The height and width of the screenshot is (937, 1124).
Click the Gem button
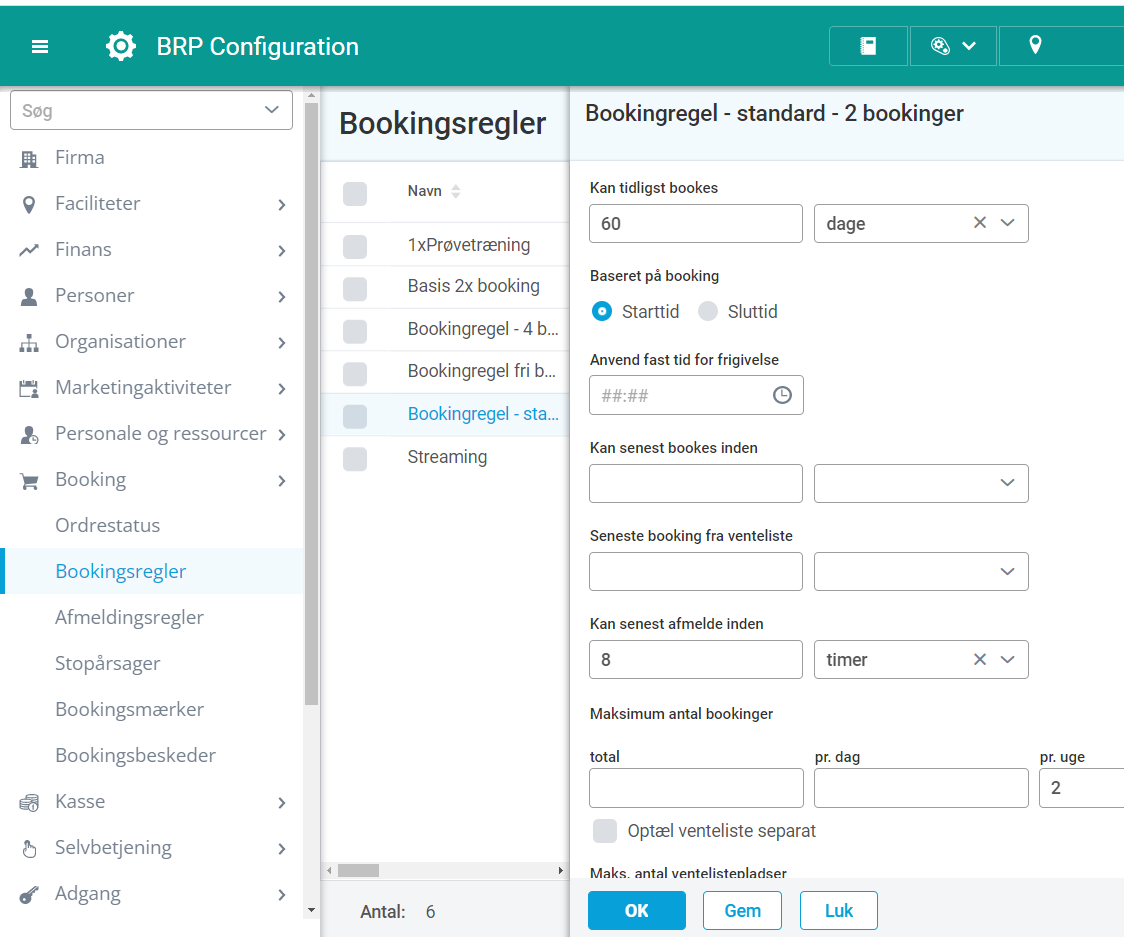click(x=742, y=911)
